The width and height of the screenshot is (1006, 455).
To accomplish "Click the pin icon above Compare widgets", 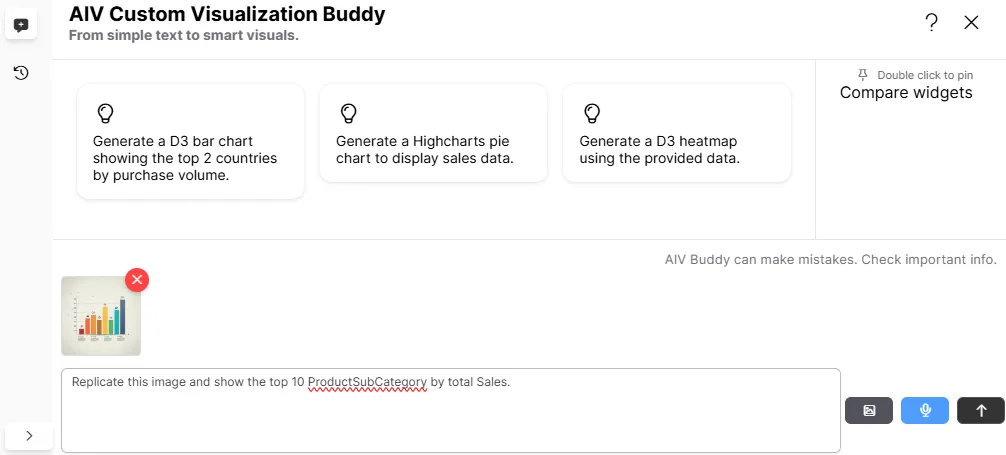I will 863,75.
